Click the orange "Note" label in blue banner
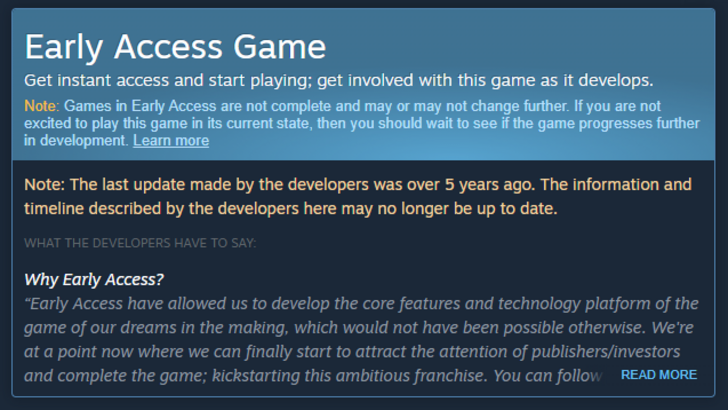728x410 pixels. (41, 106)
